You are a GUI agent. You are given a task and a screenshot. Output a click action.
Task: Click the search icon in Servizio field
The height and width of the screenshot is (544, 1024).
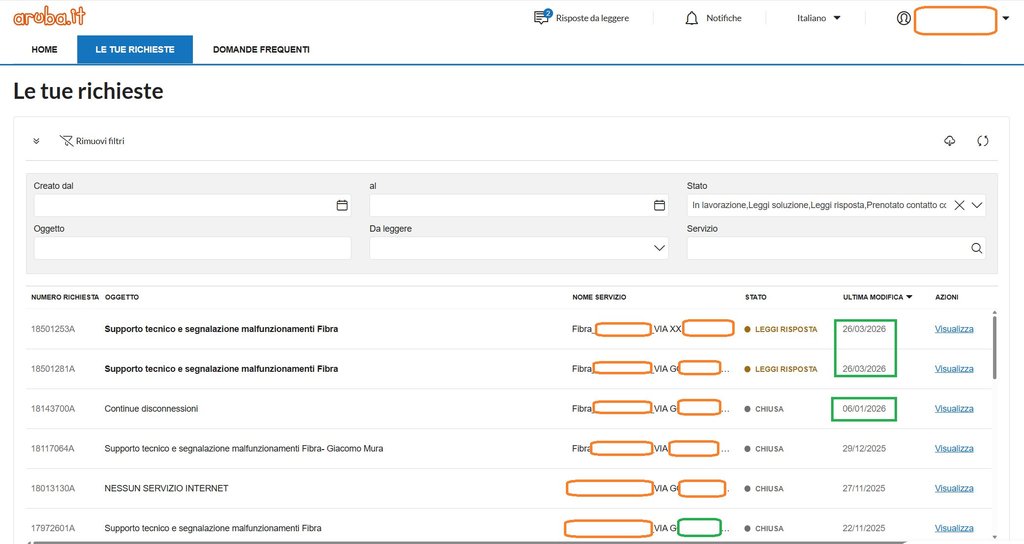click(x=977, y=248)
